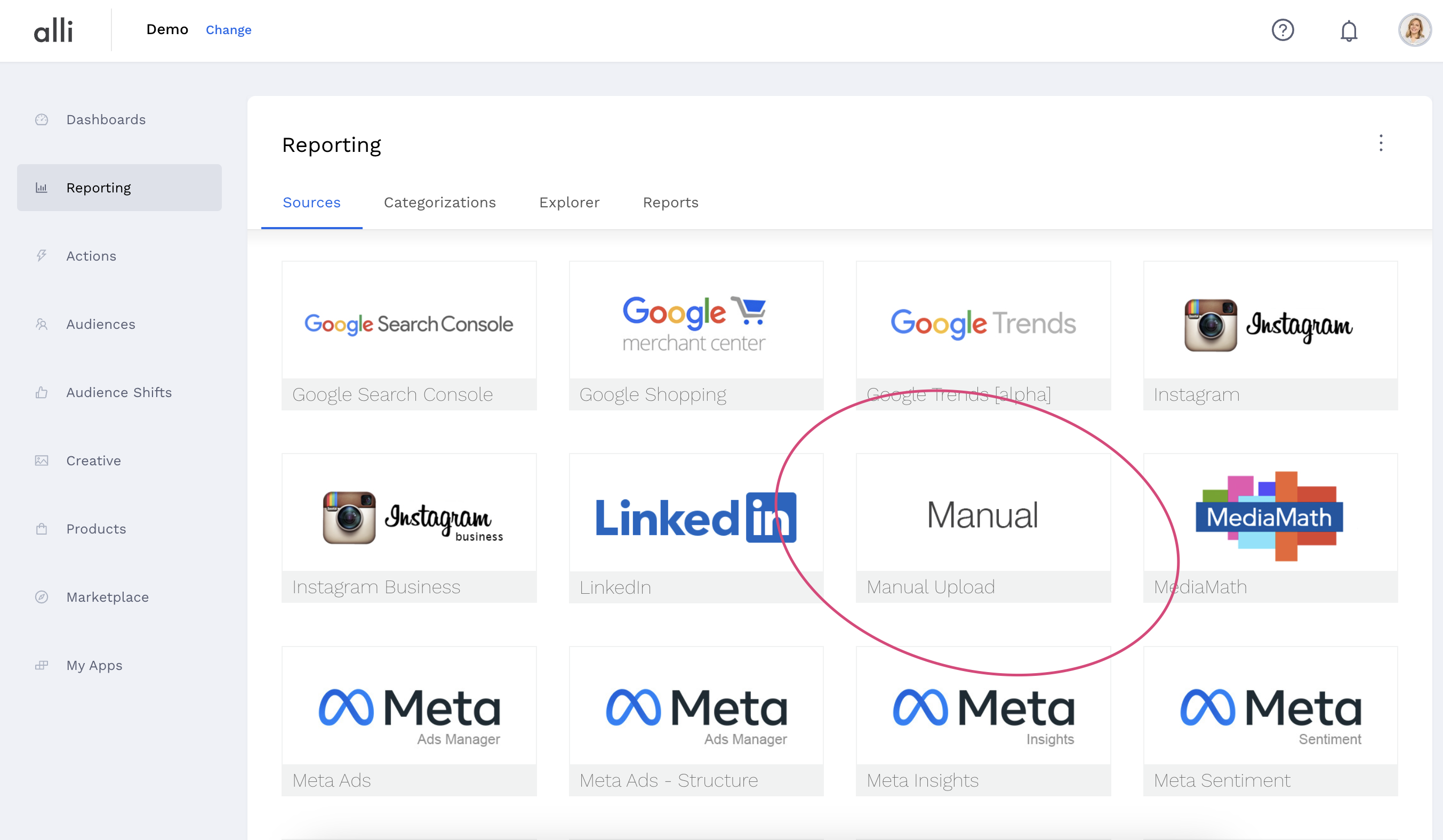Screen dimensions: 1443x840
Task: Click the Change client link
Action: pos(228,30)
